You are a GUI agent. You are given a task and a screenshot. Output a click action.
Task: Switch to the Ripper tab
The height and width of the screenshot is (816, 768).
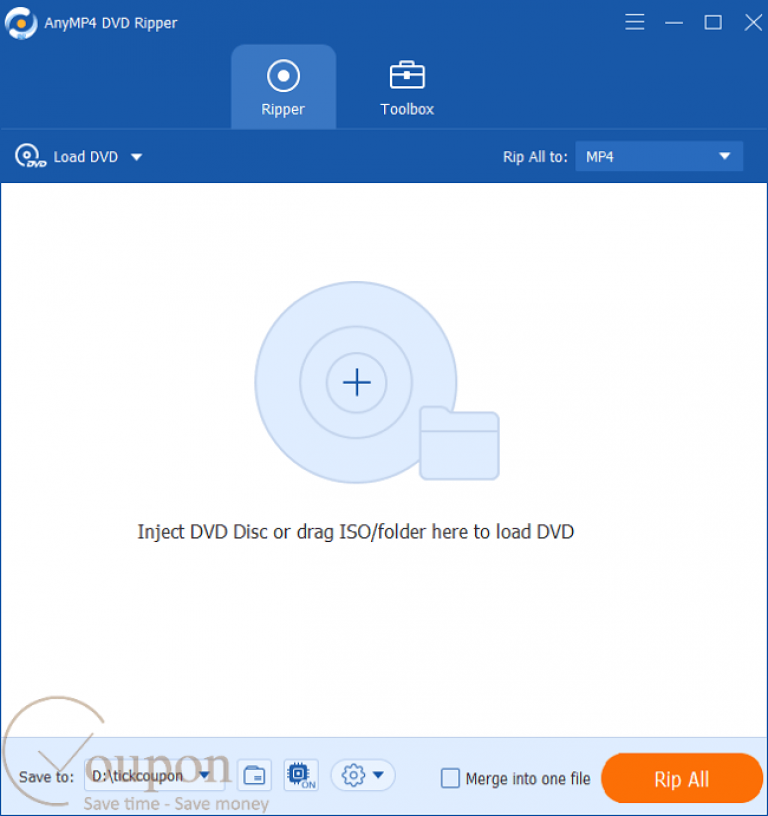click(283, 86)
